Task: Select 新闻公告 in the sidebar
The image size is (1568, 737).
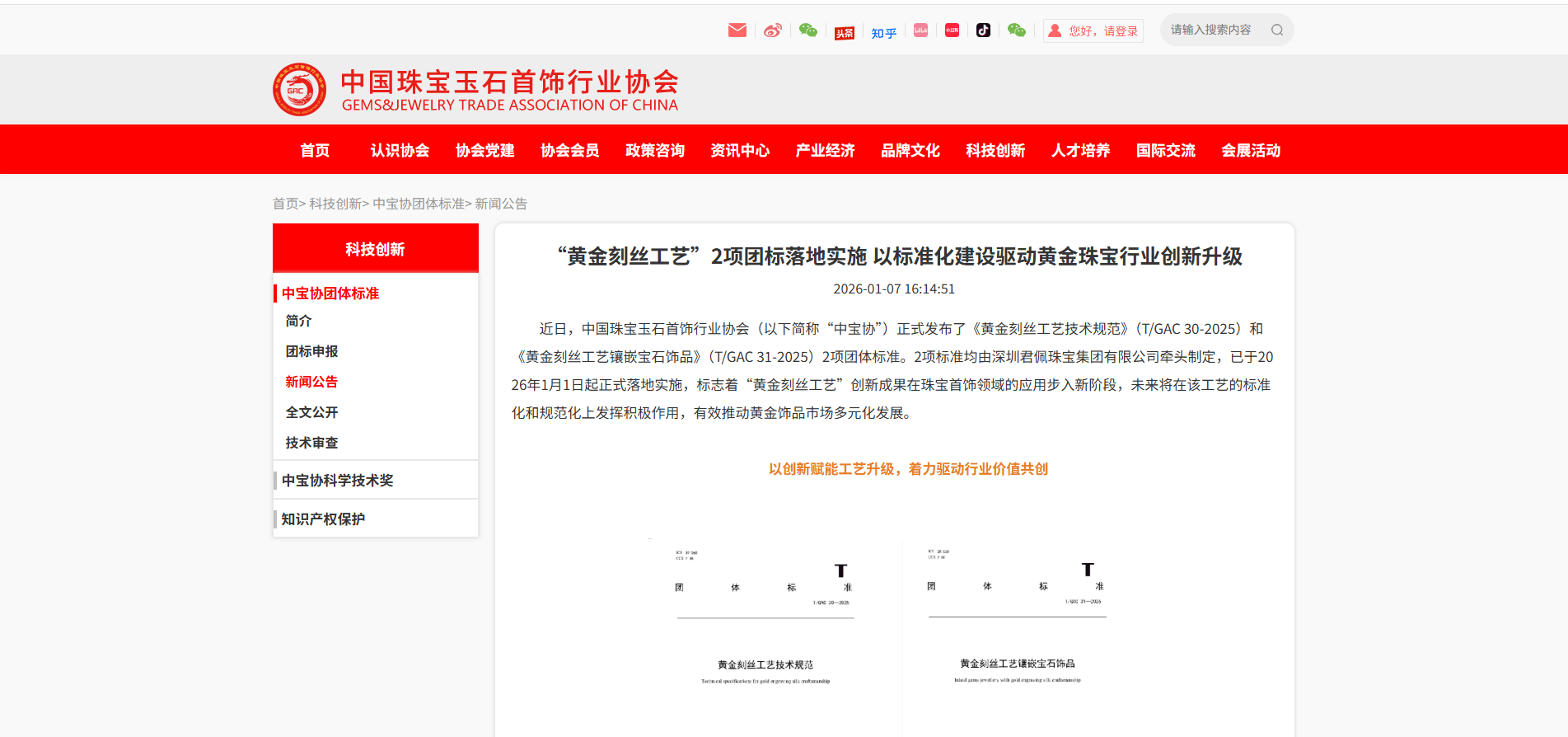Action: coord(311,382)
